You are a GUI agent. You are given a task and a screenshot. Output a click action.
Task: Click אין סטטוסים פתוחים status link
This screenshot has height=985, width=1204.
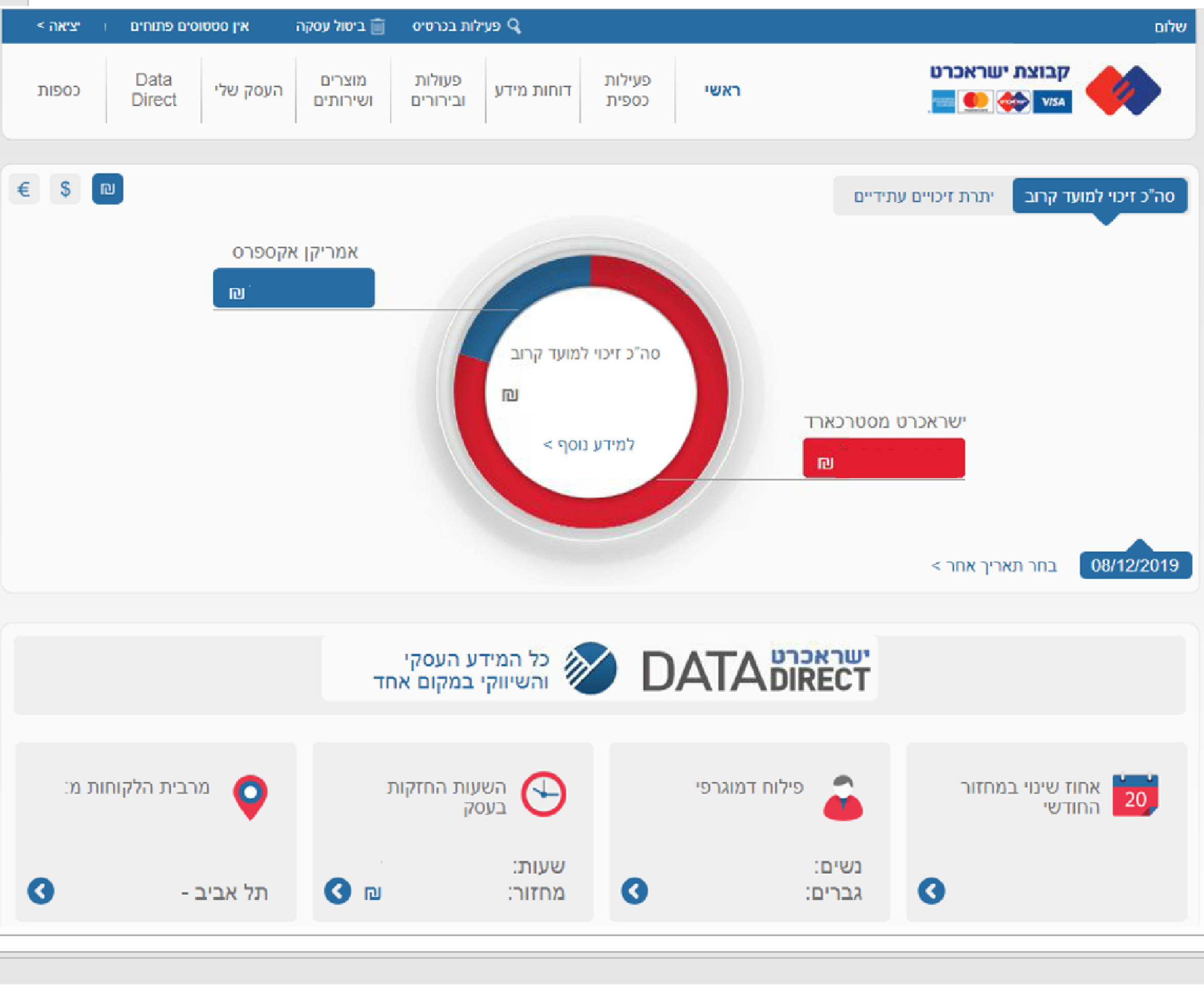pyautogui.click(x=190, y=26)
